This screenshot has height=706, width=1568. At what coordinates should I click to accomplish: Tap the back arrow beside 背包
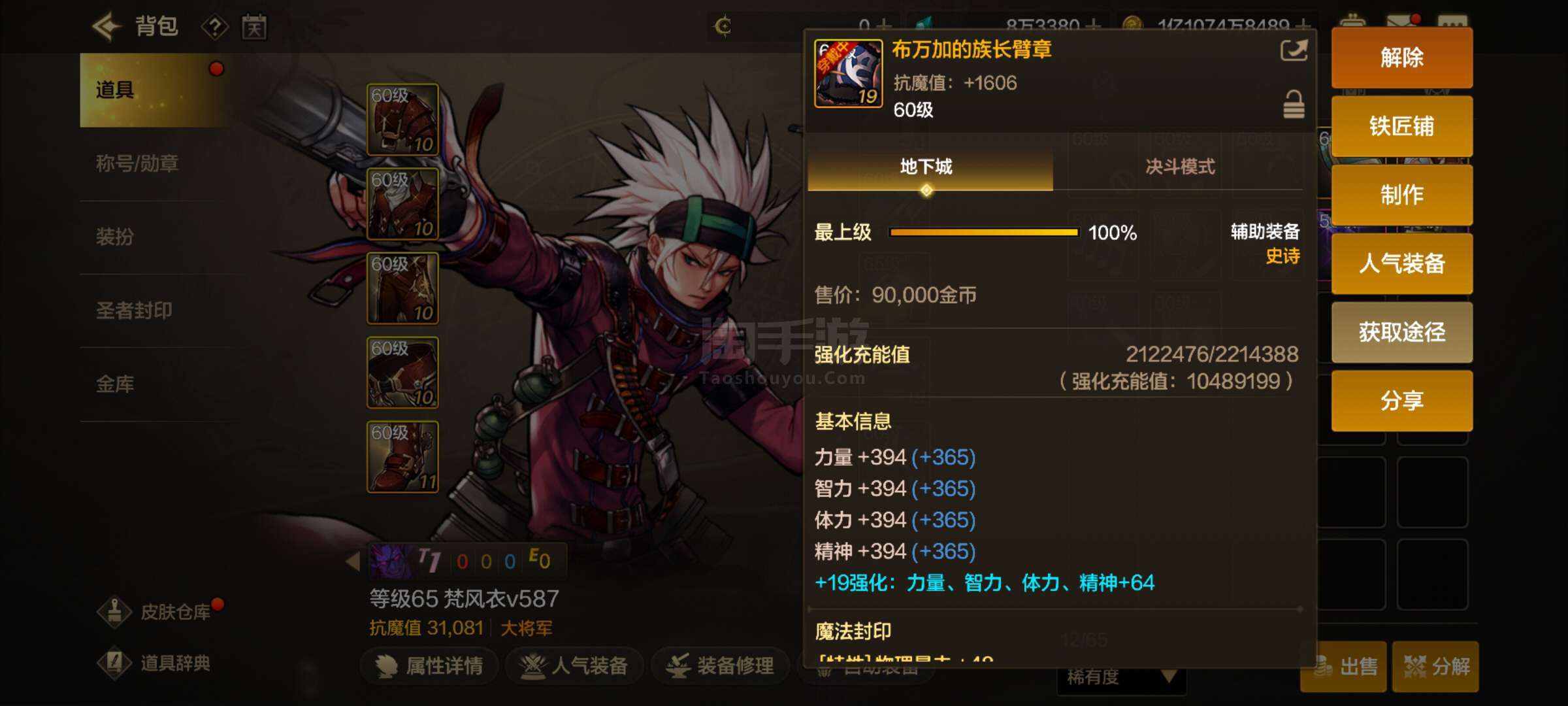106,27
